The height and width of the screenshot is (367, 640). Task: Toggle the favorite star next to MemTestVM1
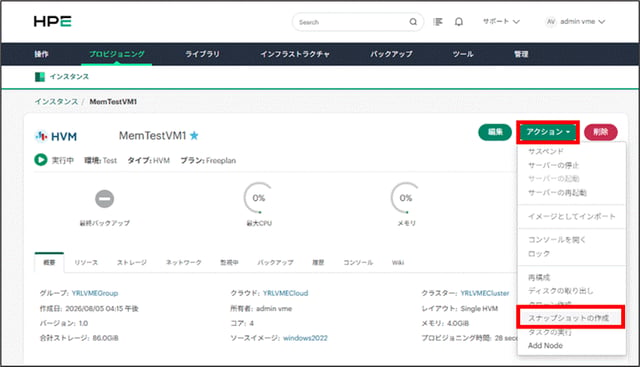(194, 135)
